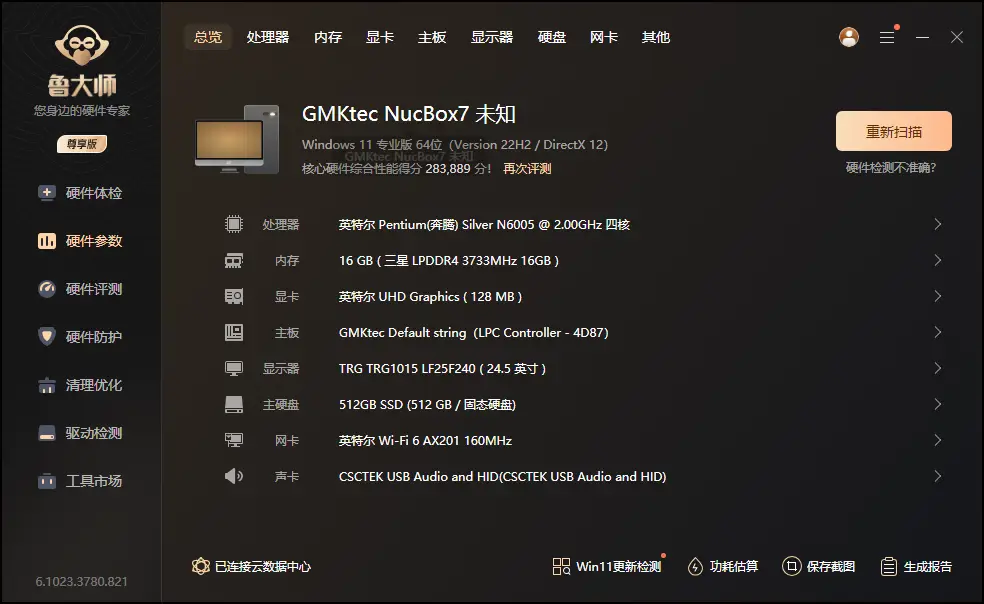Click the 显示器 monitor icon
Screen dimensions: 984x604
click(233, 369)
